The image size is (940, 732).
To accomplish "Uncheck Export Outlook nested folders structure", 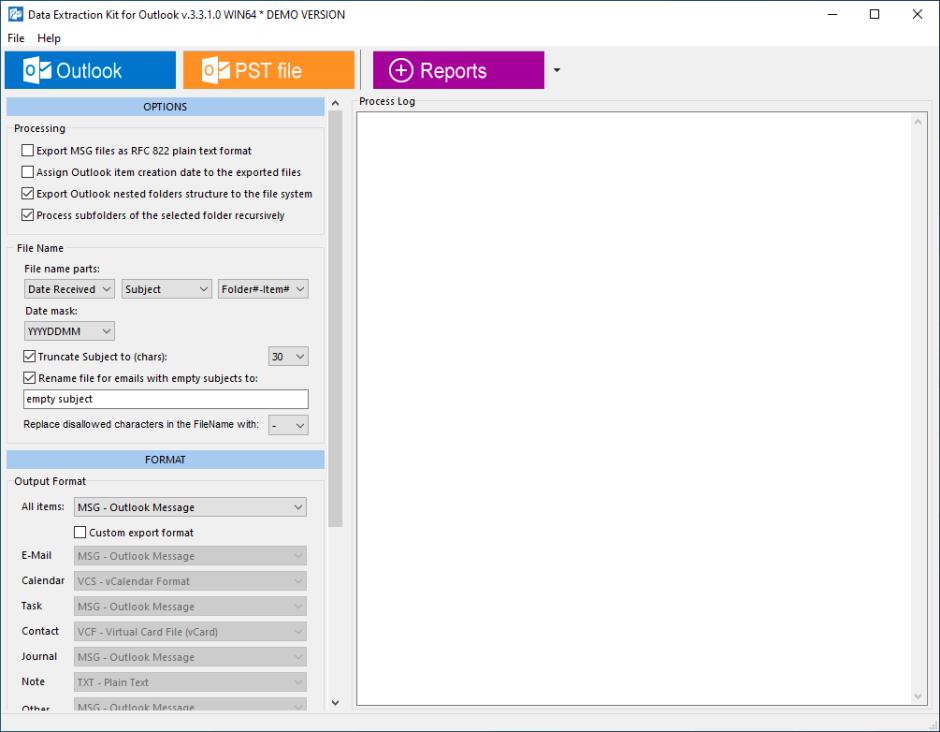I will tap(28, 194).
